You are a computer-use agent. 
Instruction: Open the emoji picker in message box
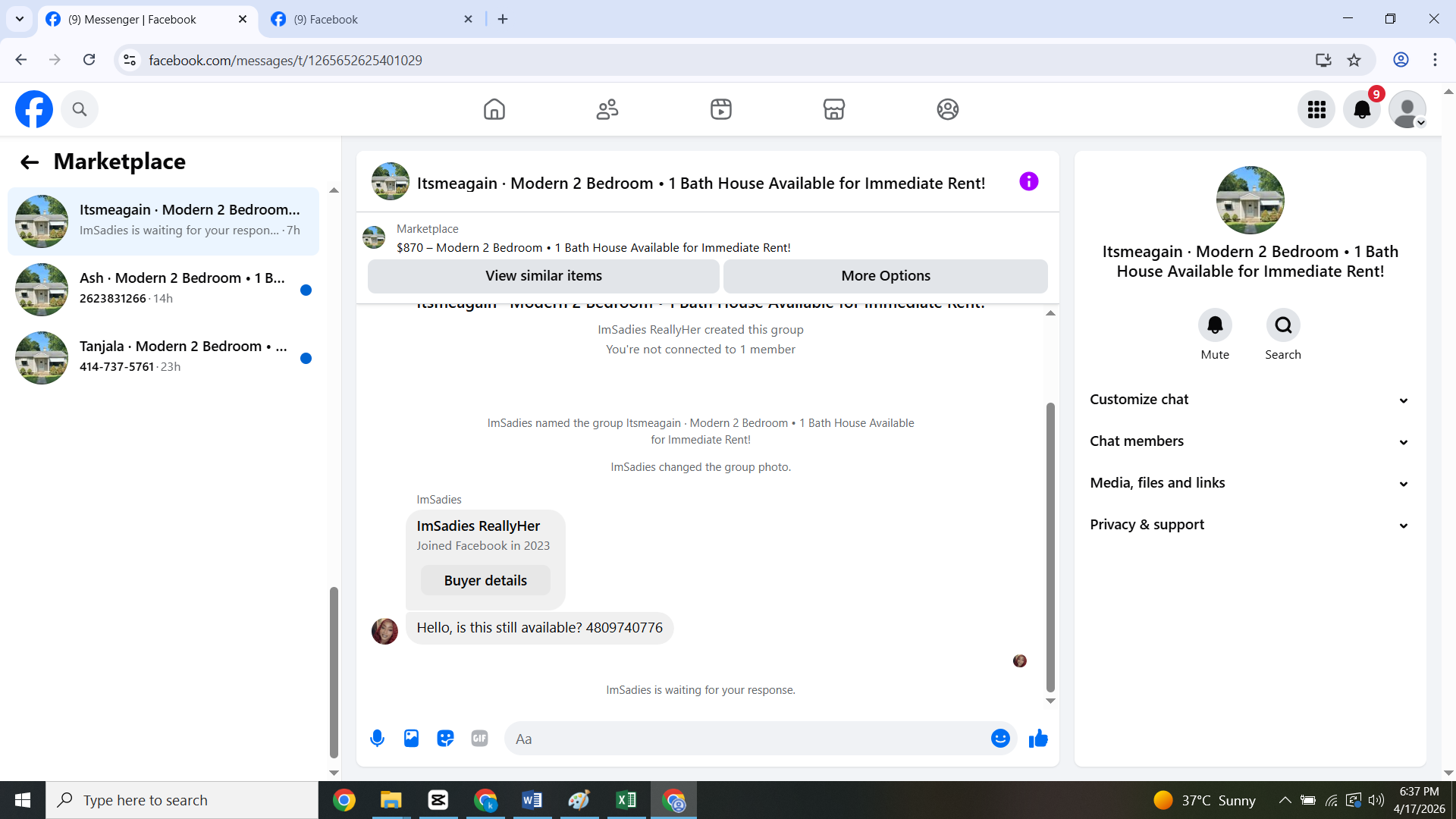(x=1000, y=738)
